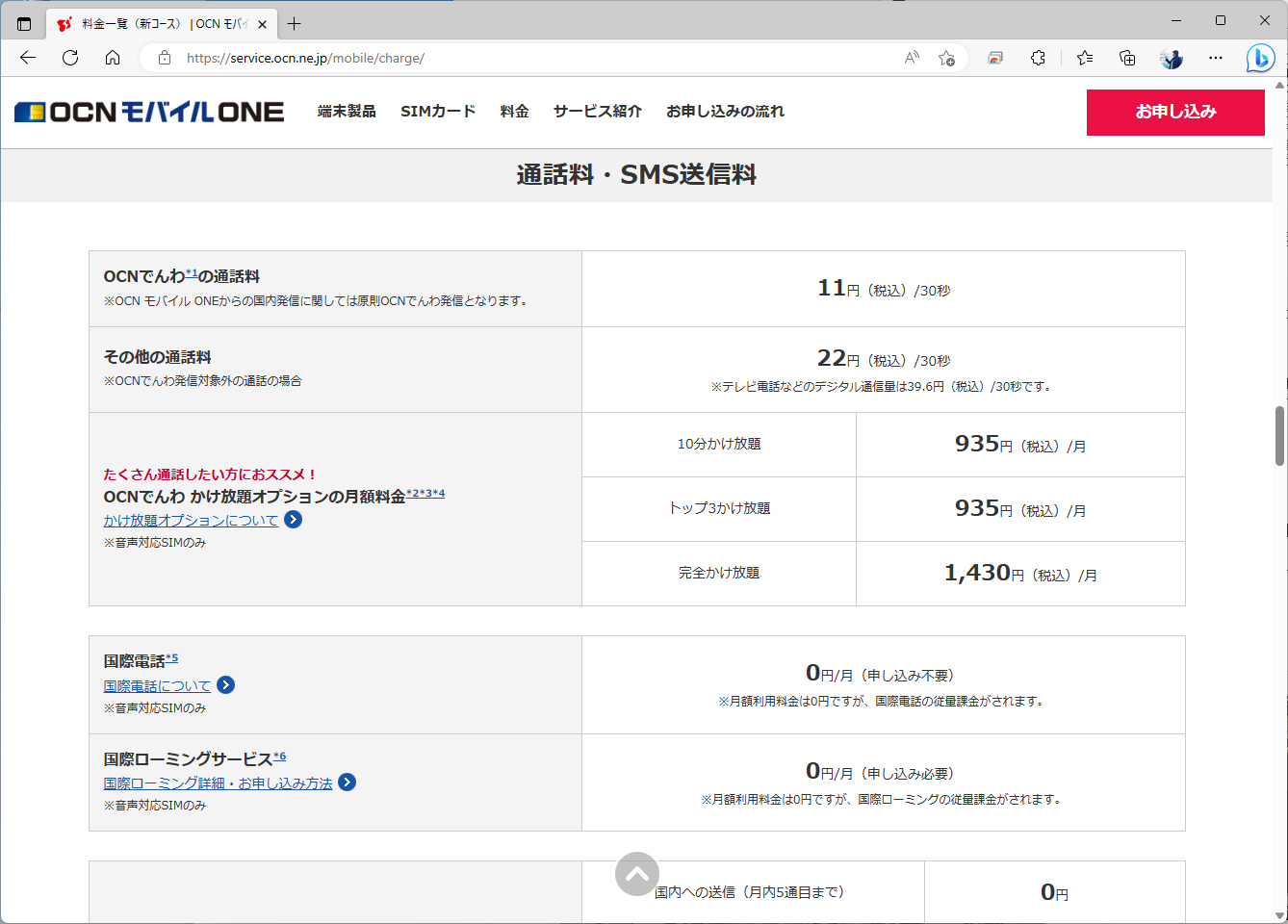This screenshot has width=1288, height=924.
Task: Select the 料金一覧 browser tab
Action: click(162, 24)
